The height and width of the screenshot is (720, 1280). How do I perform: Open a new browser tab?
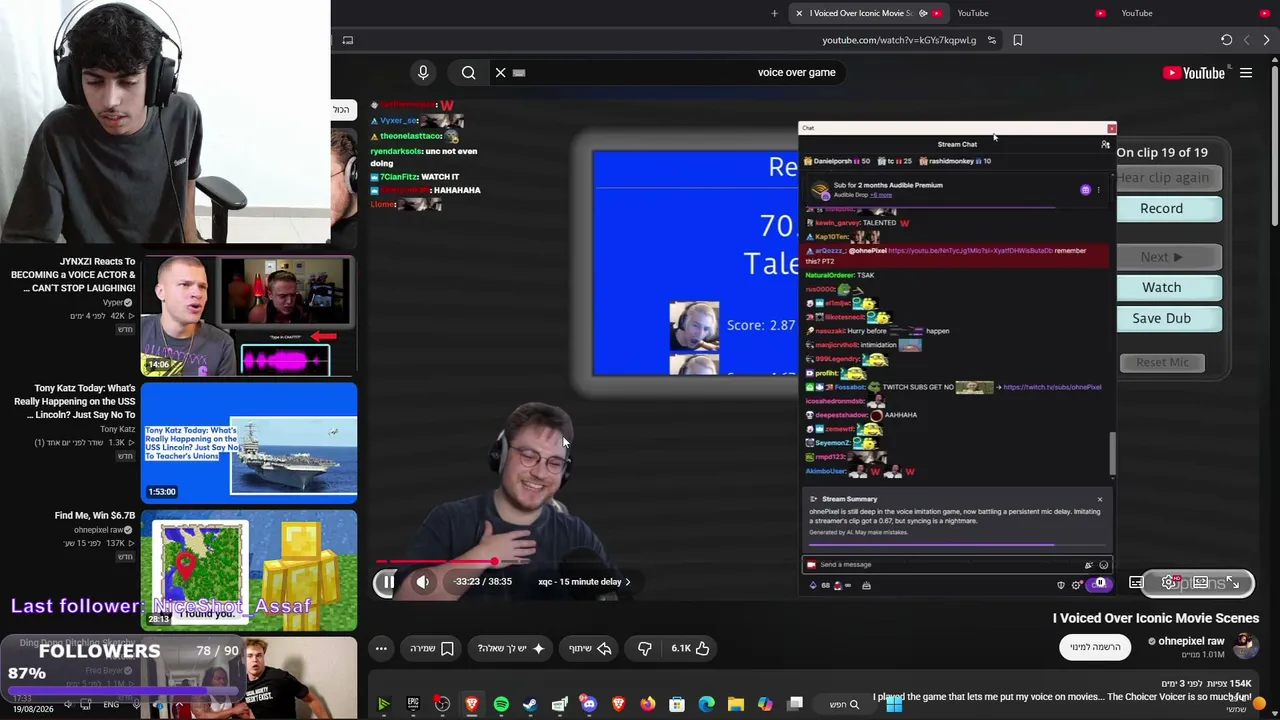click(774, 13)
